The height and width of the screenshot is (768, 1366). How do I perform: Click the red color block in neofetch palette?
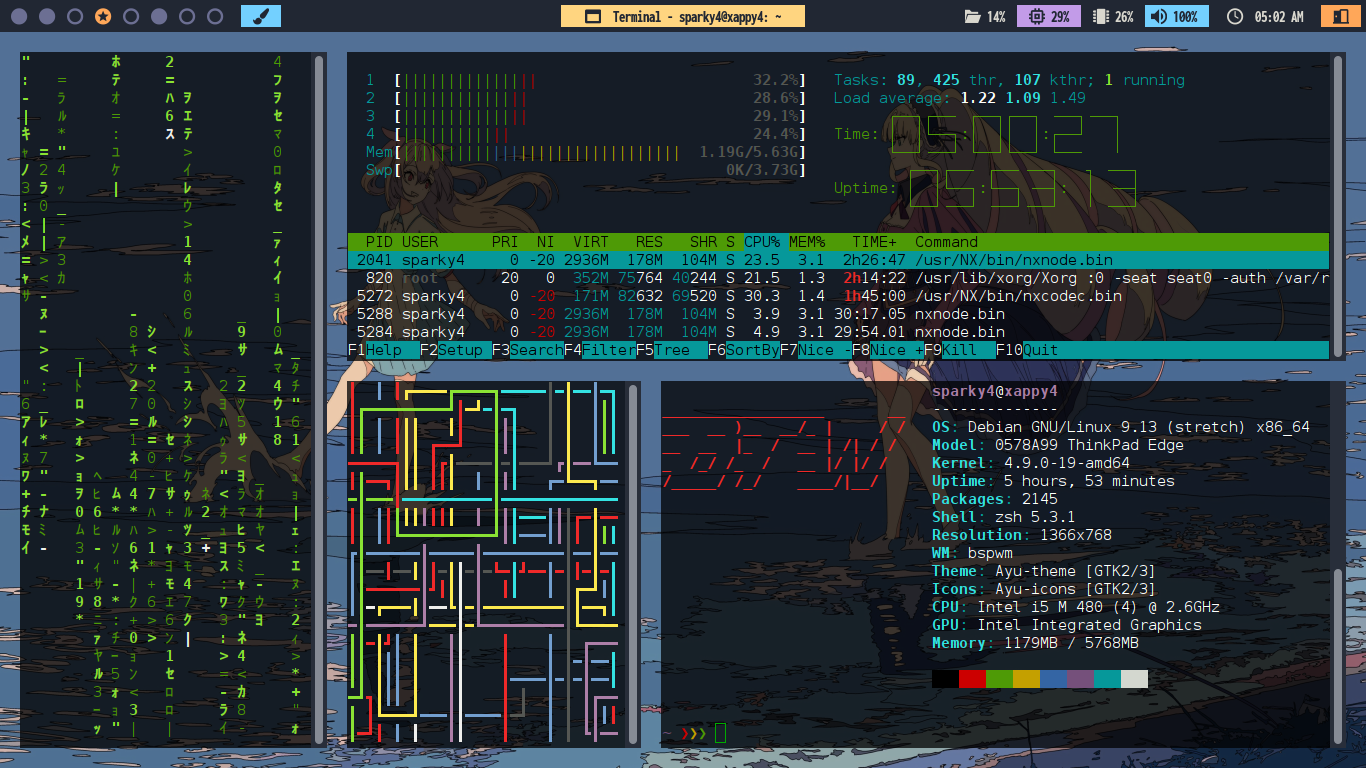click(x=972, y=679)
